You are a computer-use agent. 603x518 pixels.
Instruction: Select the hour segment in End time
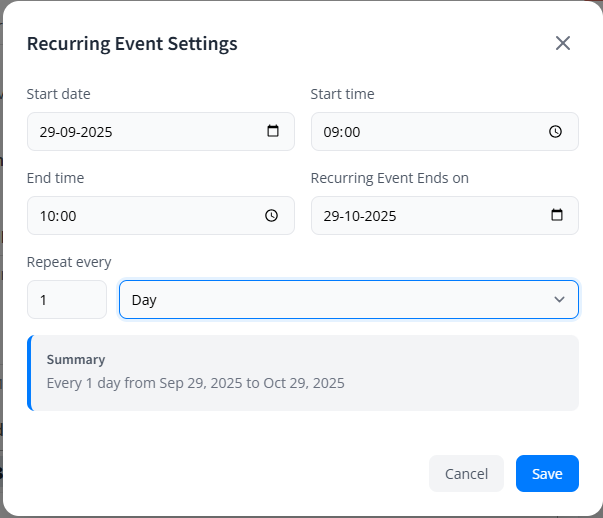pyautogui.click(x=48, y=215)
